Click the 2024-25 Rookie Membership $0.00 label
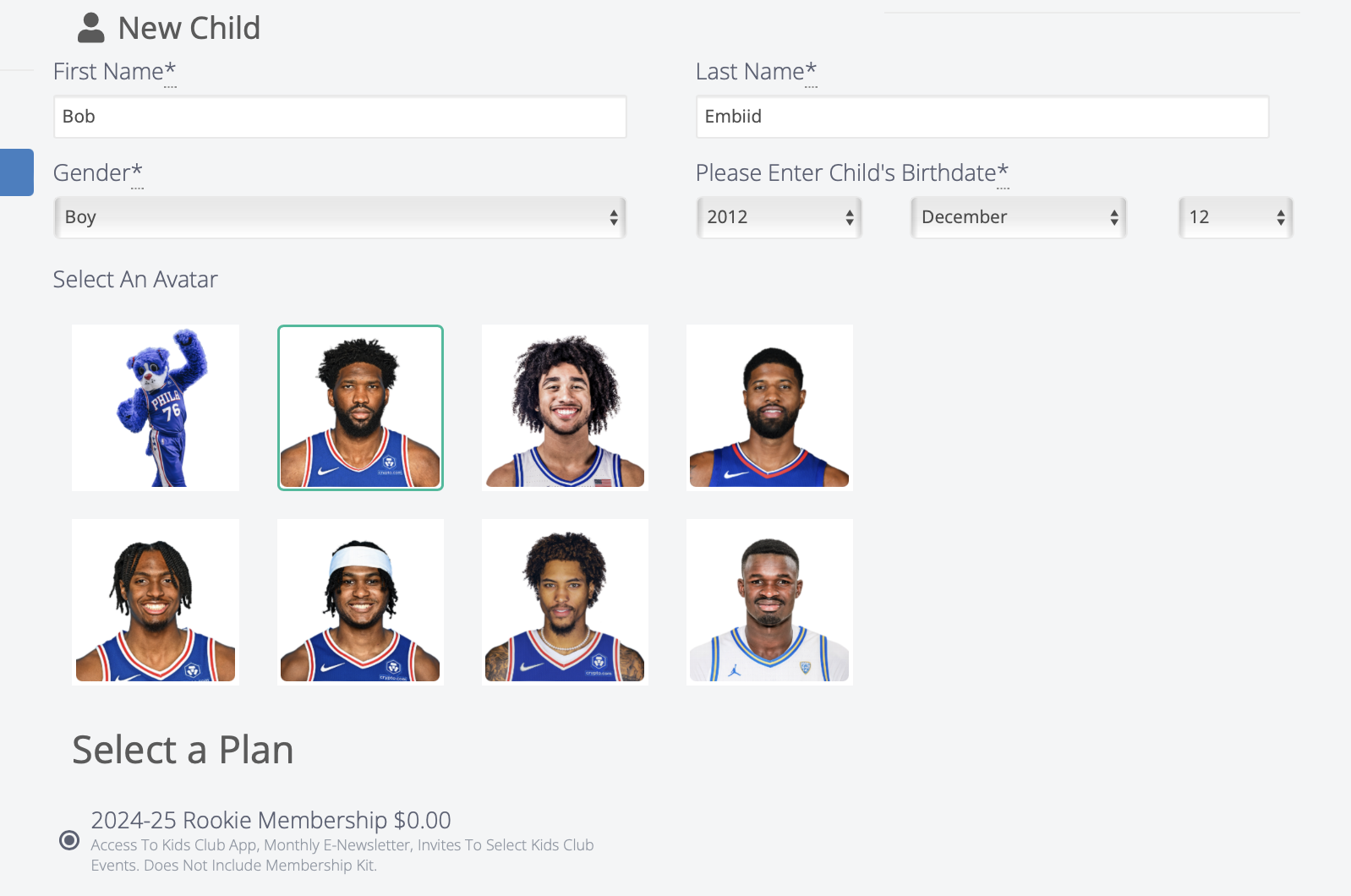1351x896 pixels. [x=271, y=820]
